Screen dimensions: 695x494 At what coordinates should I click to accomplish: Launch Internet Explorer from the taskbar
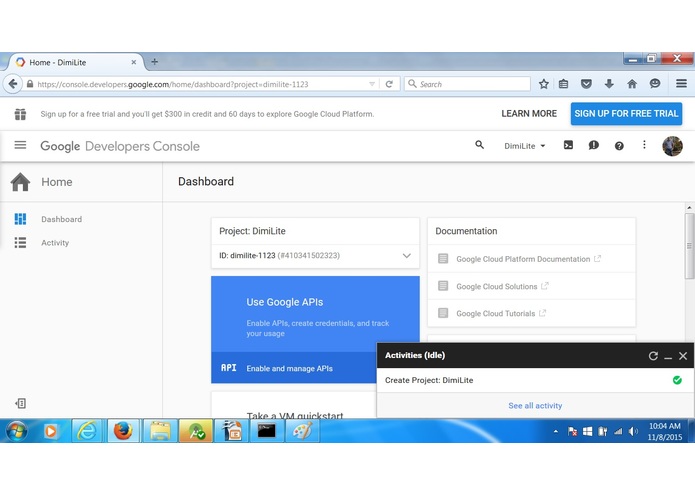pos(87,431)
